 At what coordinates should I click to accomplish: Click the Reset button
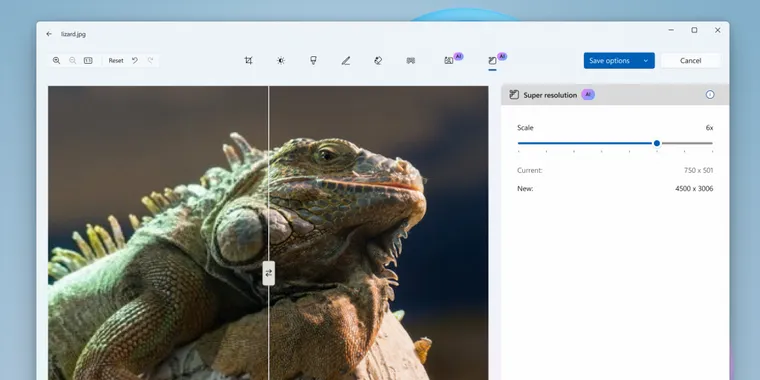[x=116, y=61]
